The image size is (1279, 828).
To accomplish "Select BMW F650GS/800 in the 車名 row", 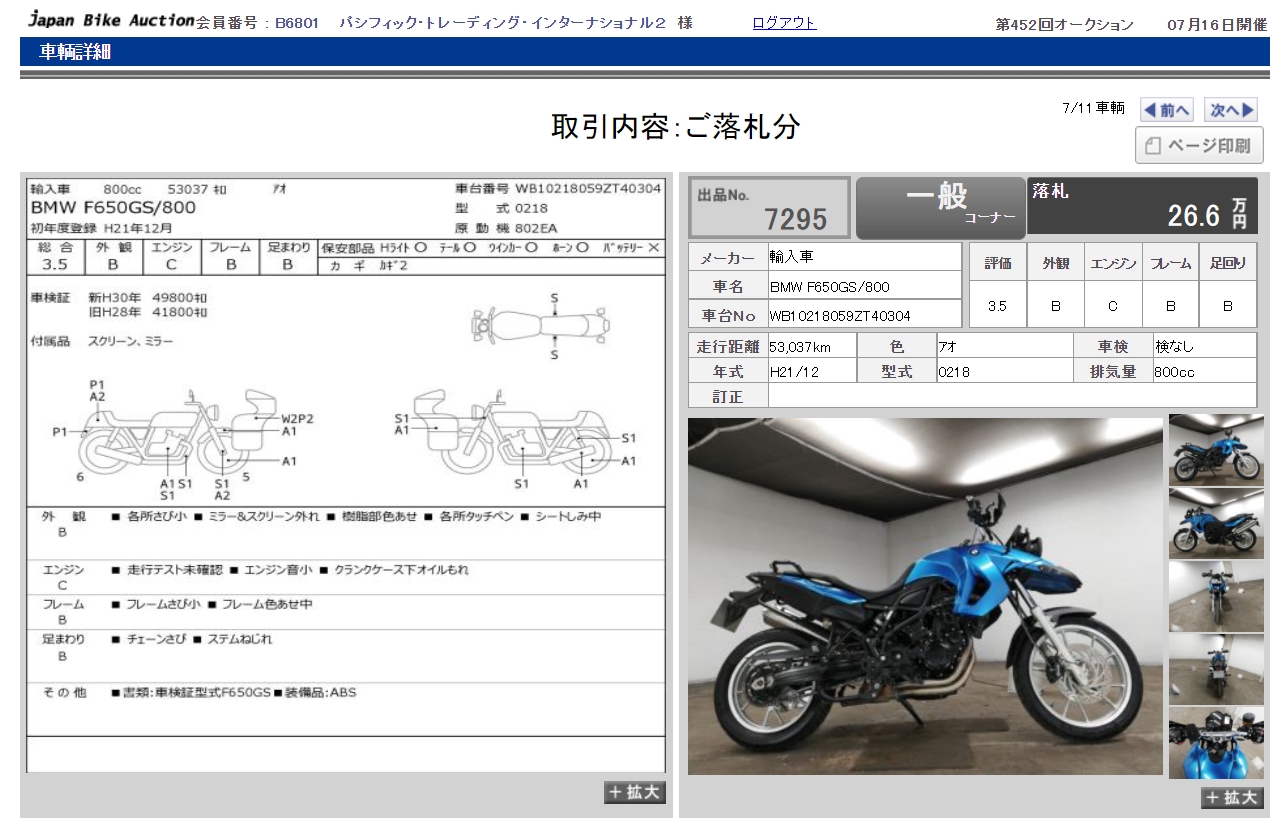I will (x=829, y=287).
